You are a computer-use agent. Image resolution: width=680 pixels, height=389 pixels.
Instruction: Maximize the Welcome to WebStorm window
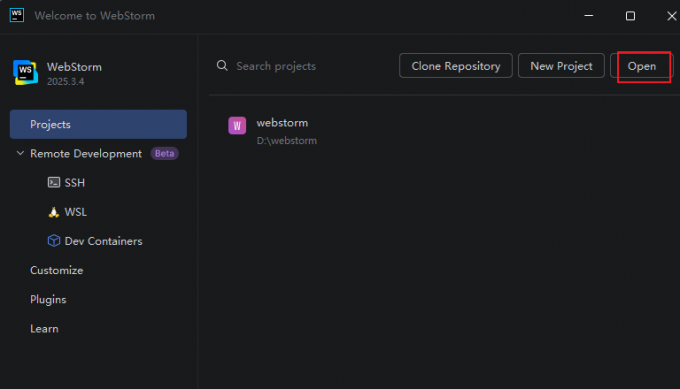click(630, 16)
